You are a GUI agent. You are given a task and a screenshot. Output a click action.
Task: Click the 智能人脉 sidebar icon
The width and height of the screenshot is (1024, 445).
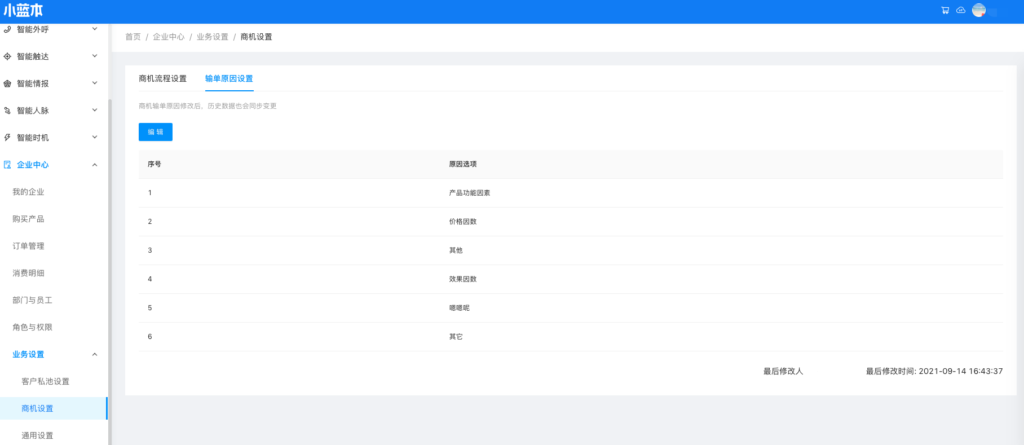8,110
